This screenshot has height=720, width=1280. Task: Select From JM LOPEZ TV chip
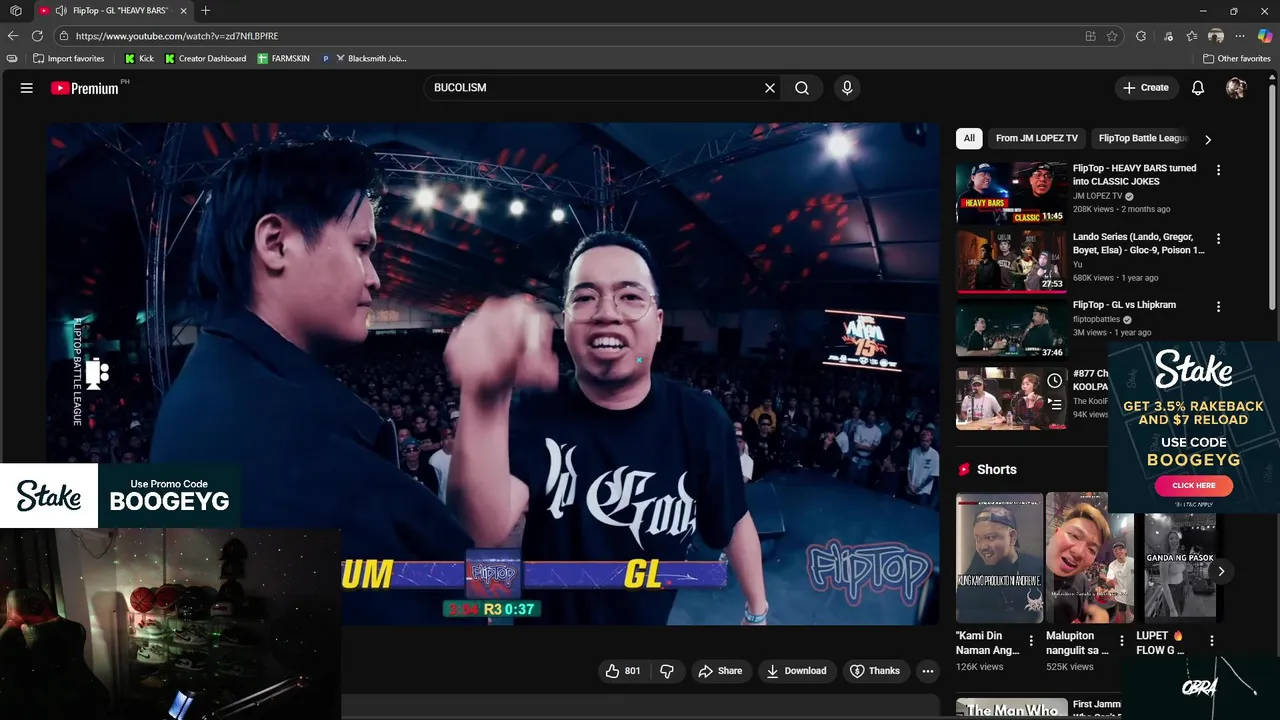[1037, 138]
